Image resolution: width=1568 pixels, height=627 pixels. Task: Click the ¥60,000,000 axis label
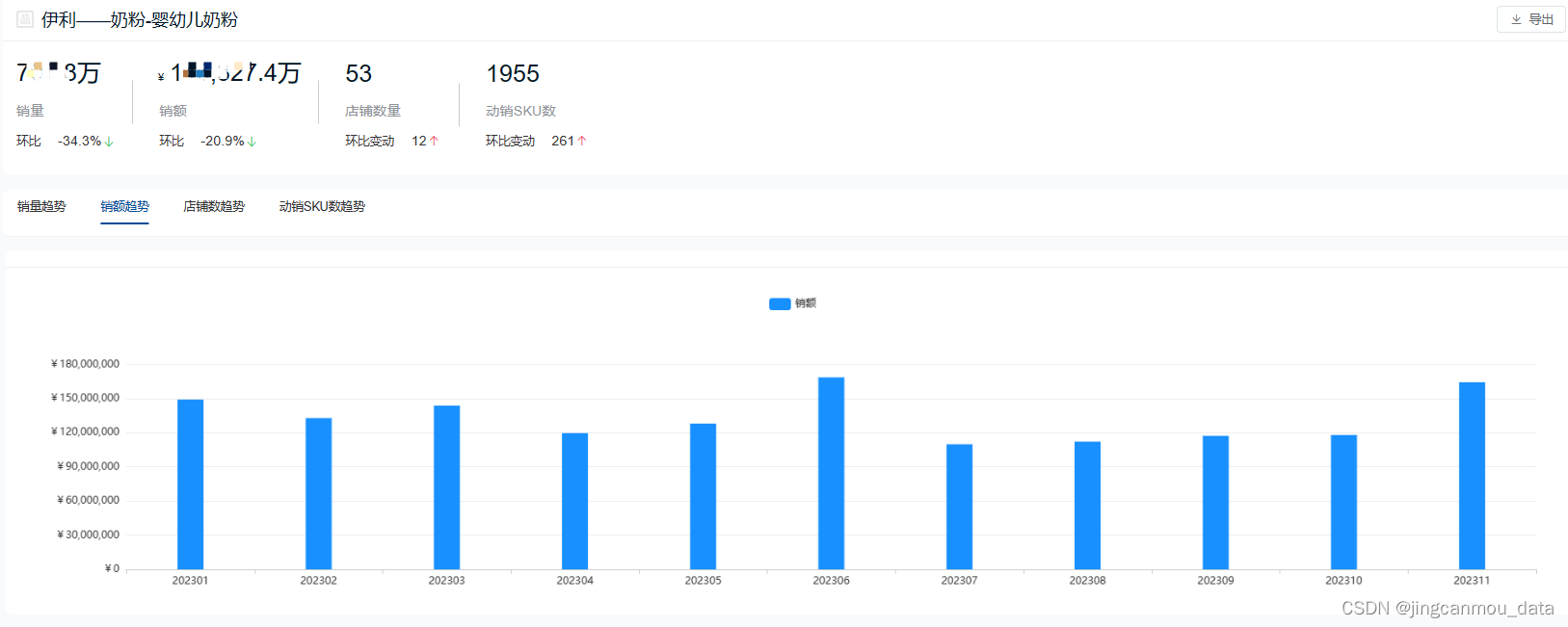click(88, 500)
